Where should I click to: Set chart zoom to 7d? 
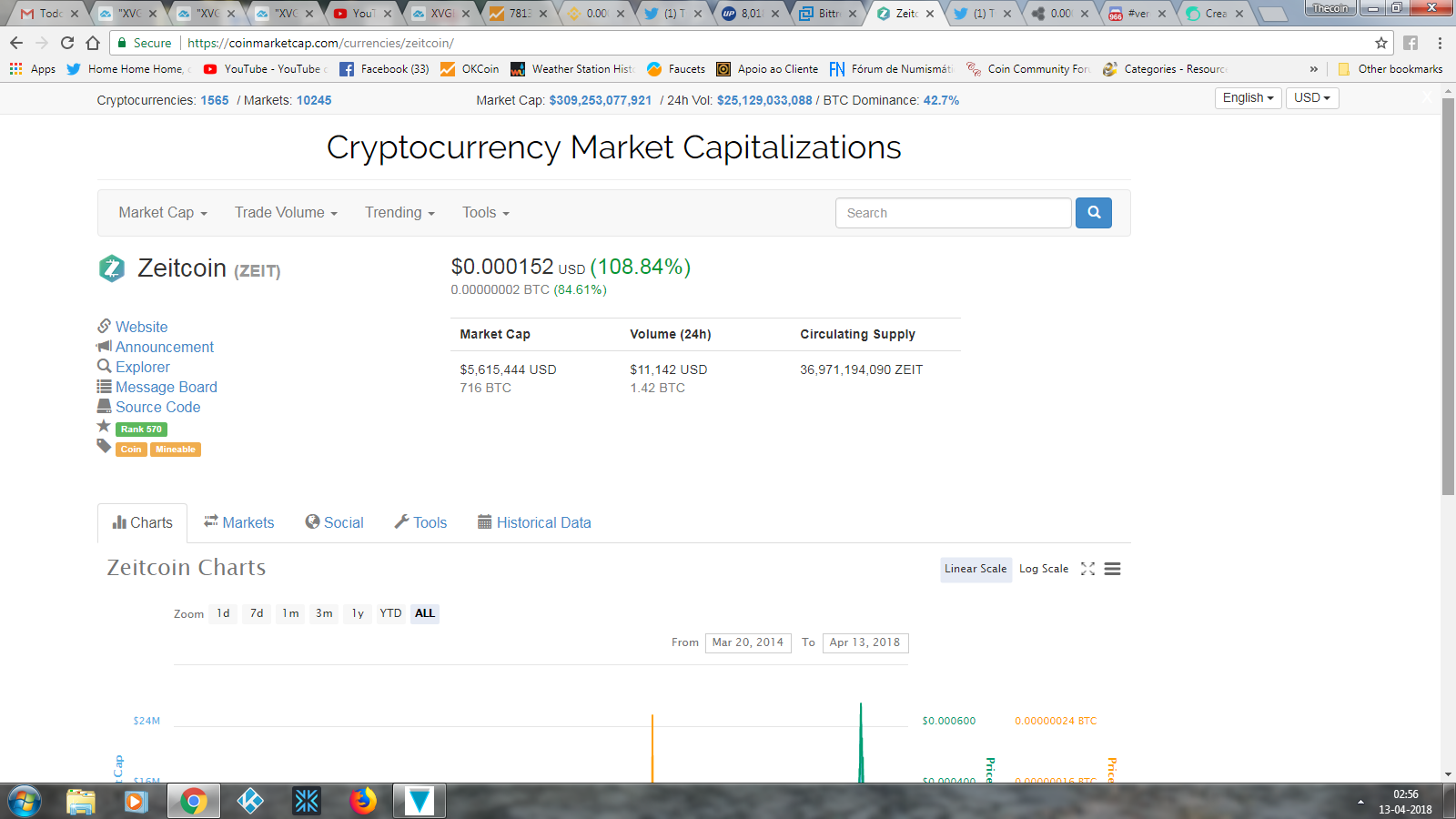click(257, 613)
